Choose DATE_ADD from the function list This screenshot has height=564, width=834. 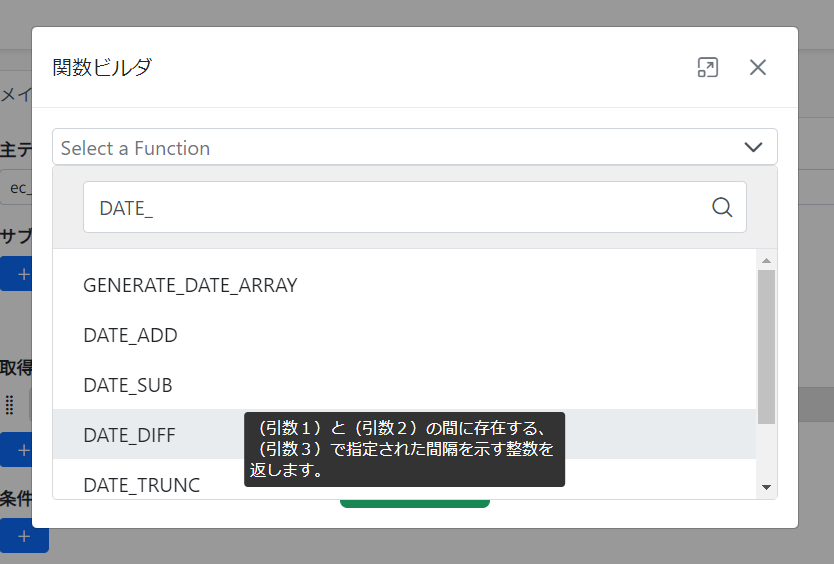pos(130,335)
